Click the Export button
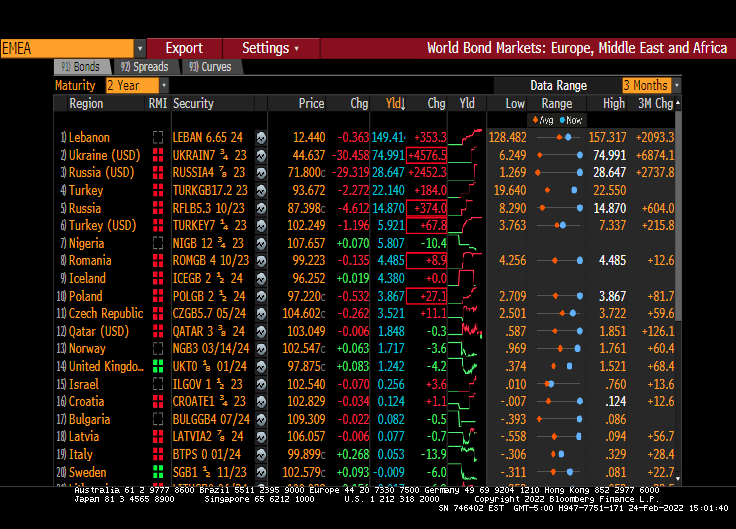 click(x=184, y=48)
